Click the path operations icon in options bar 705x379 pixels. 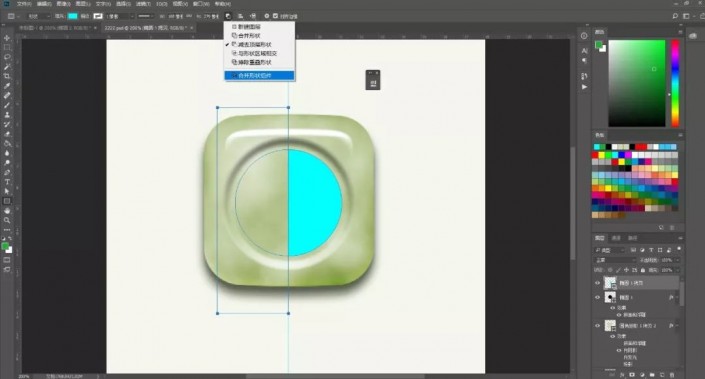(228, 16)
